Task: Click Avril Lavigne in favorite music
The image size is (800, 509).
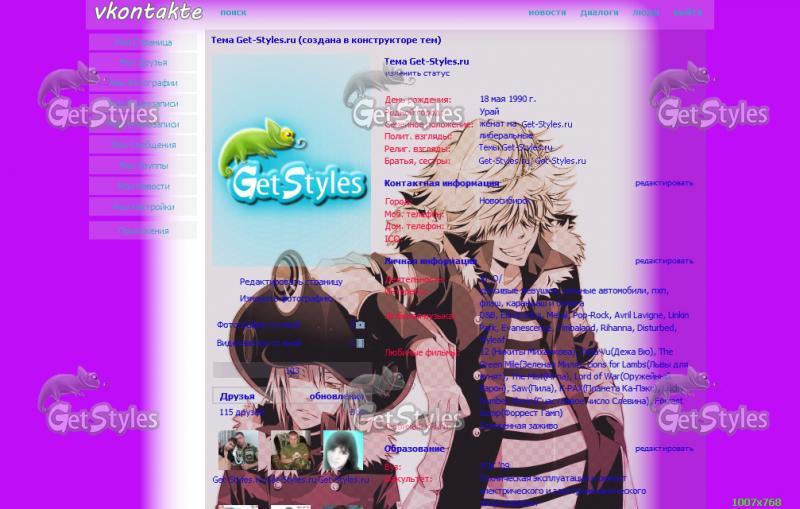Action: click(x=638, y=315)
